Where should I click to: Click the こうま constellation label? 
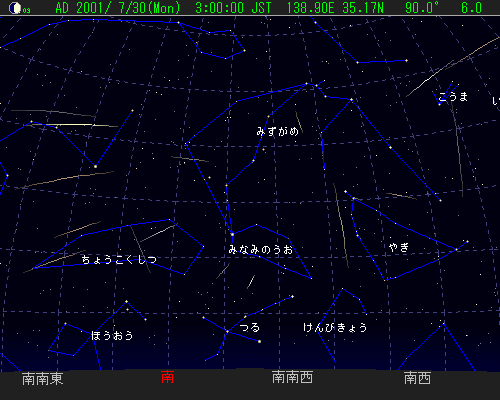(453, 97)
